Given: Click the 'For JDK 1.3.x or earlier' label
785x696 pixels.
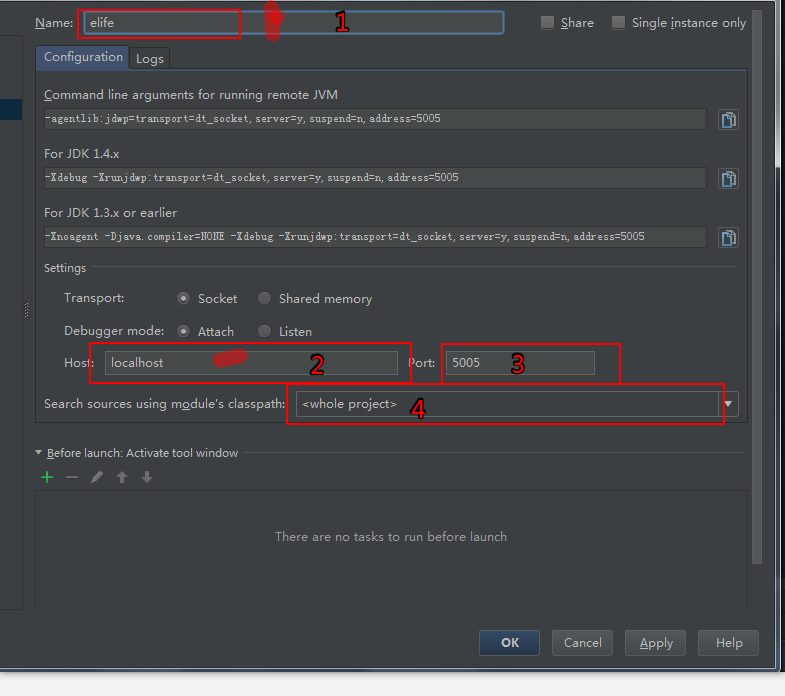Looking at the screenshot, I should point(110,213).
